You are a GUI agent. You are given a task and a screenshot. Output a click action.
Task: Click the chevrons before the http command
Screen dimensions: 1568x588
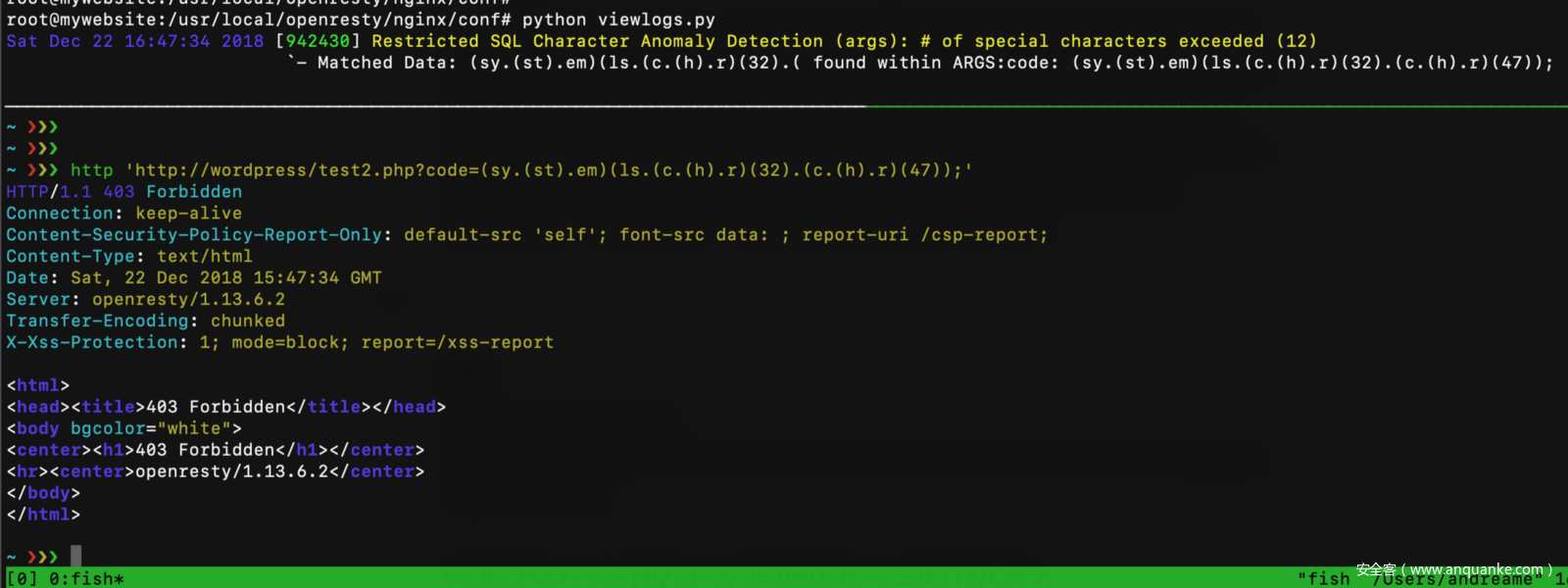(x=42, y=171)
